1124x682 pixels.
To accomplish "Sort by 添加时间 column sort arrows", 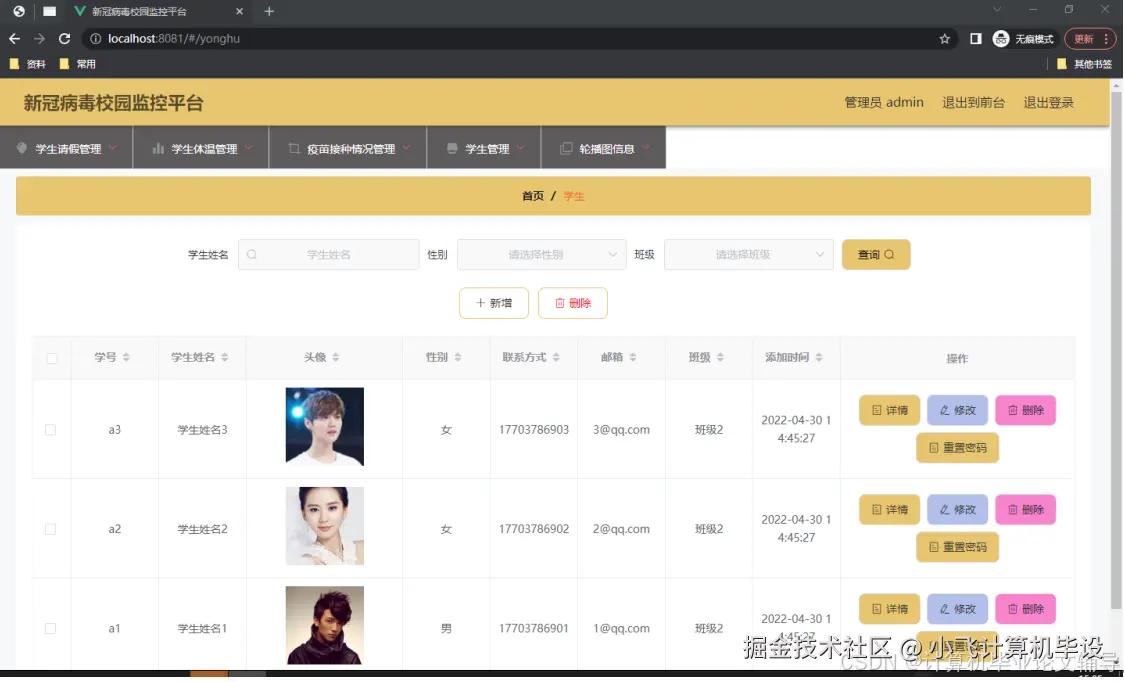I will 819,358.
